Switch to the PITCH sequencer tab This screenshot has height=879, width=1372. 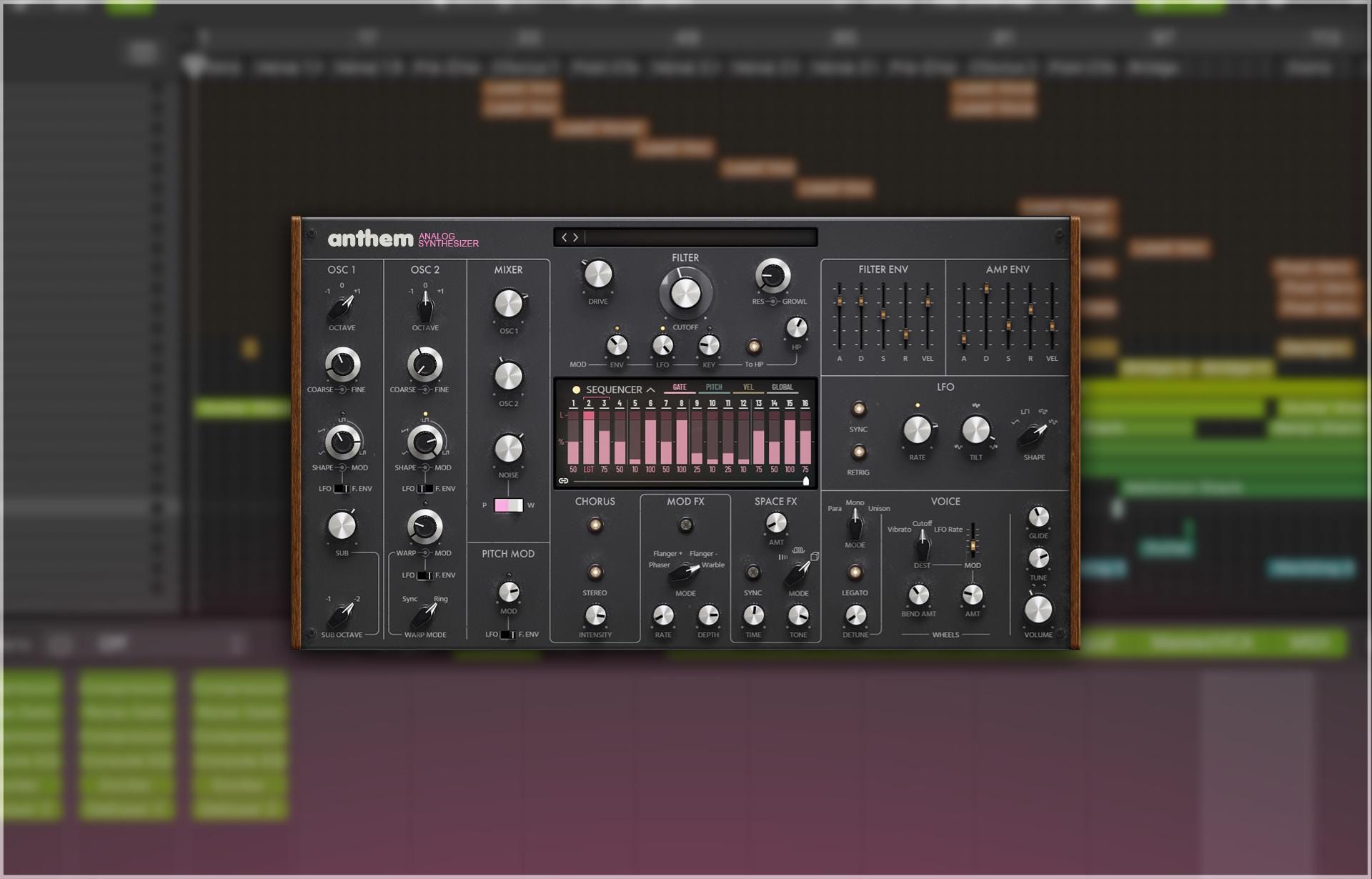[714, 387]
